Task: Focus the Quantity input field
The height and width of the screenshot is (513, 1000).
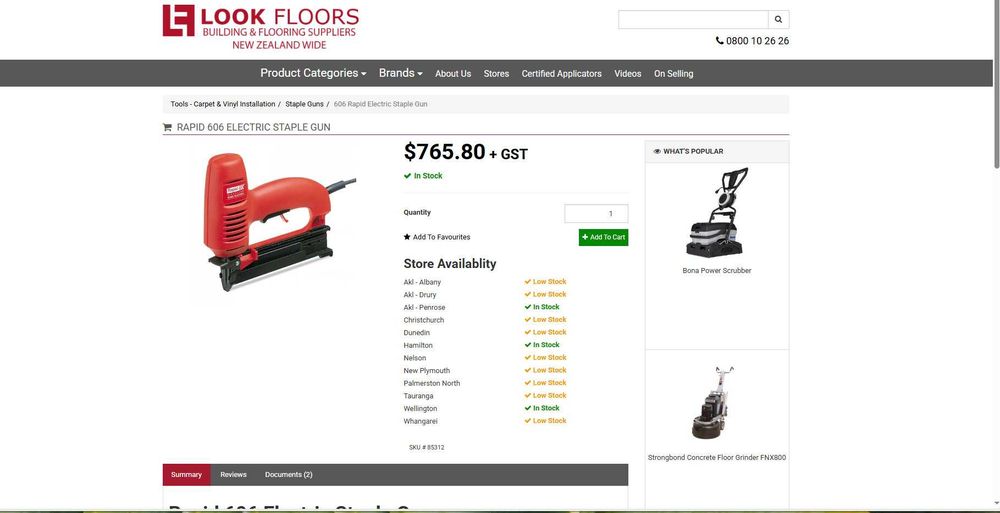Action: pos(596,214)
